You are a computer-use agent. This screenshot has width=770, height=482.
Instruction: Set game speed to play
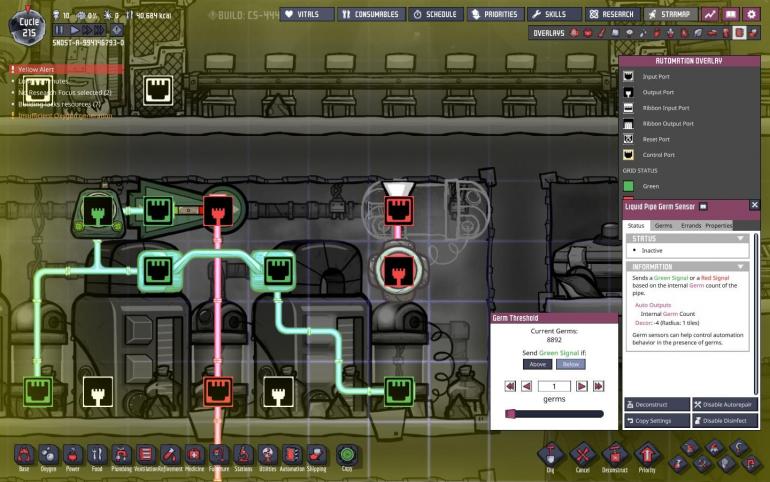click(x=75, y=30)
